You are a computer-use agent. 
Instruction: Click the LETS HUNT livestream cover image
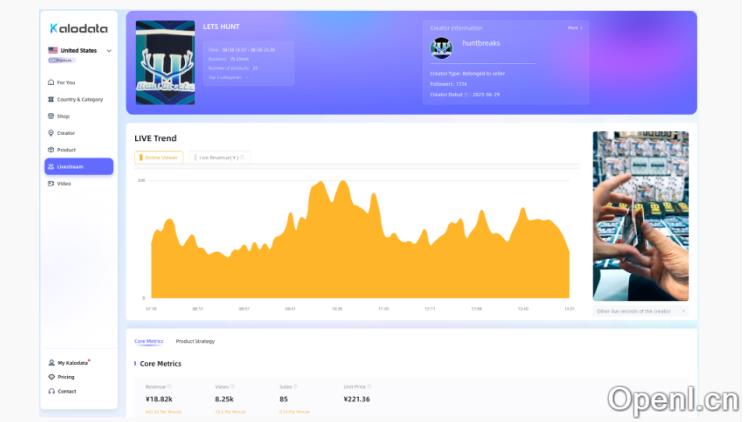tap(165, 63)
